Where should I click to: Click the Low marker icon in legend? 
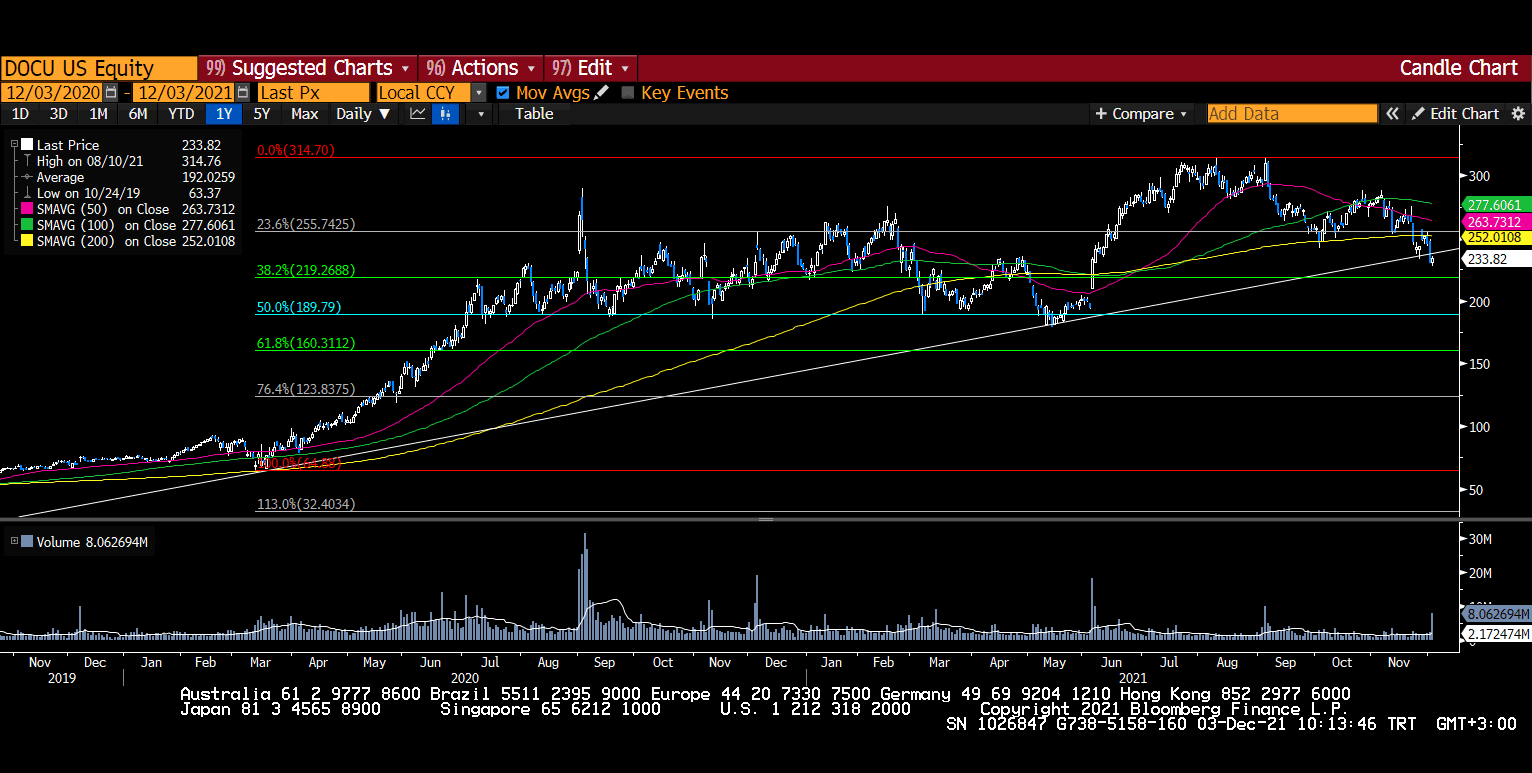27,193
